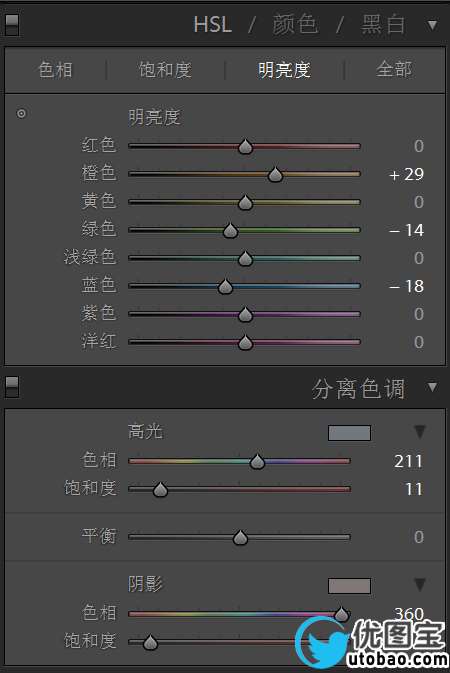Toggle the HSL panel on/off switch

pos(12,24)
